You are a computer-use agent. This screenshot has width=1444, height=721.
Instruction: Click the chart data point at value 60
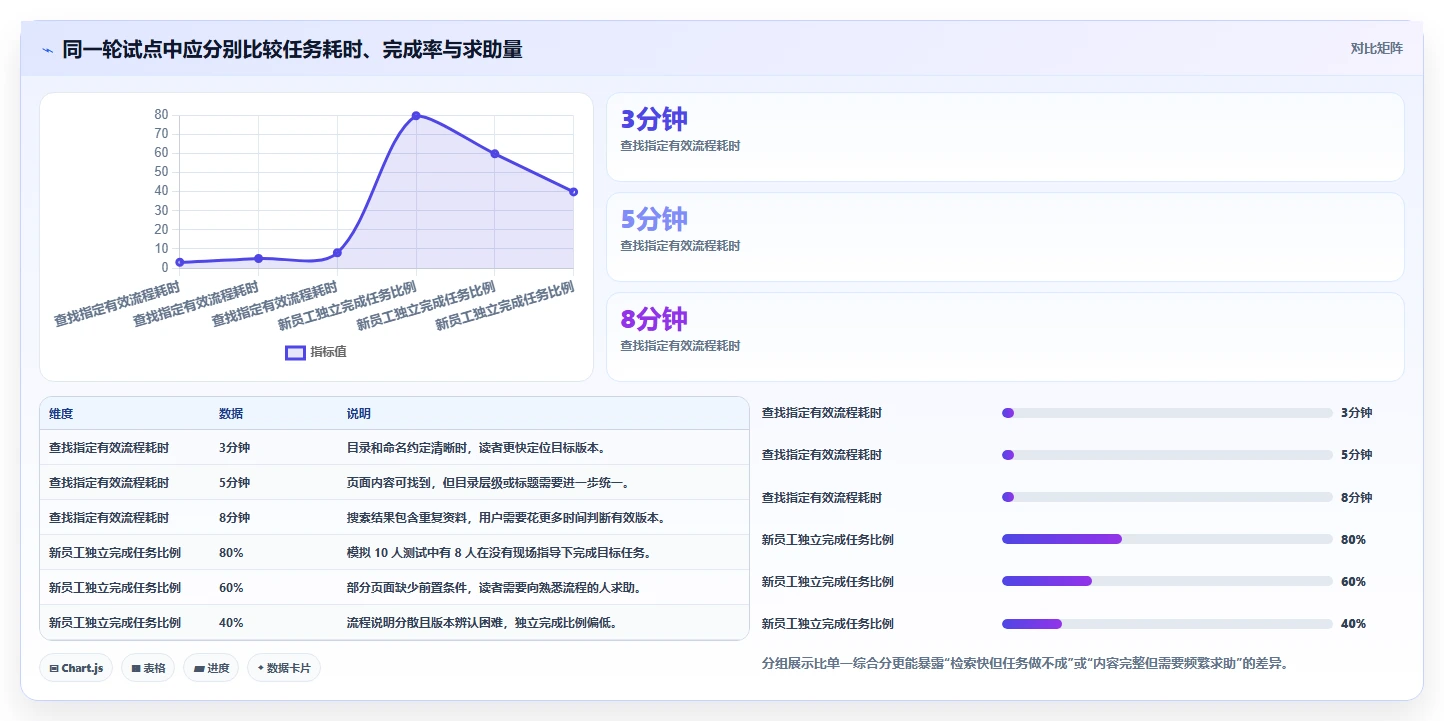[495, 154]
